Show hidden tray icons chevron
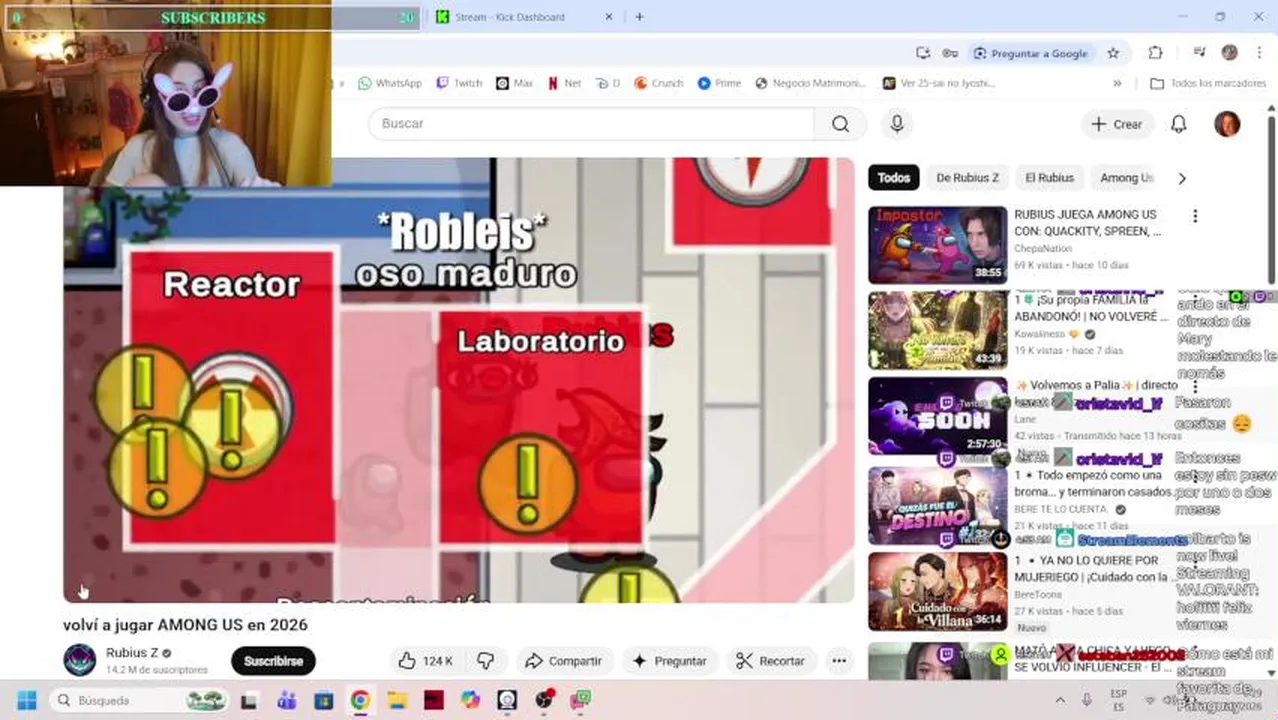Viewport: 1278px width, 720px height. [1060, 700]
